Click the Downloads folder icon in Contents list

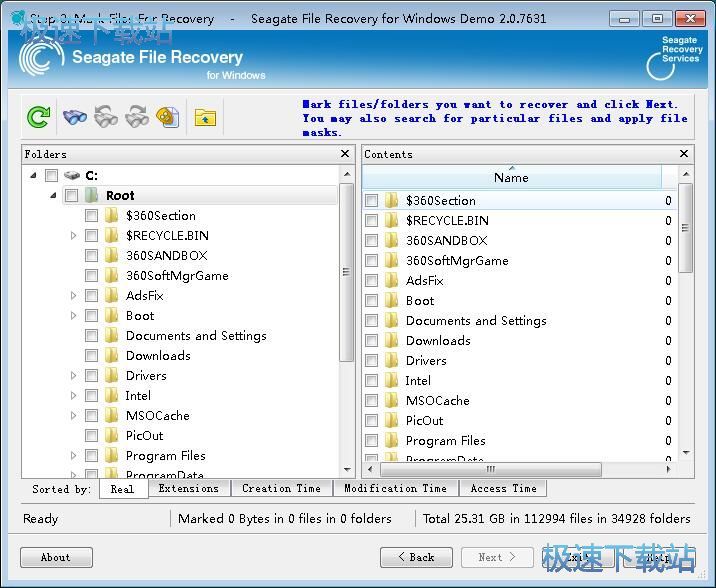[391, 341]
